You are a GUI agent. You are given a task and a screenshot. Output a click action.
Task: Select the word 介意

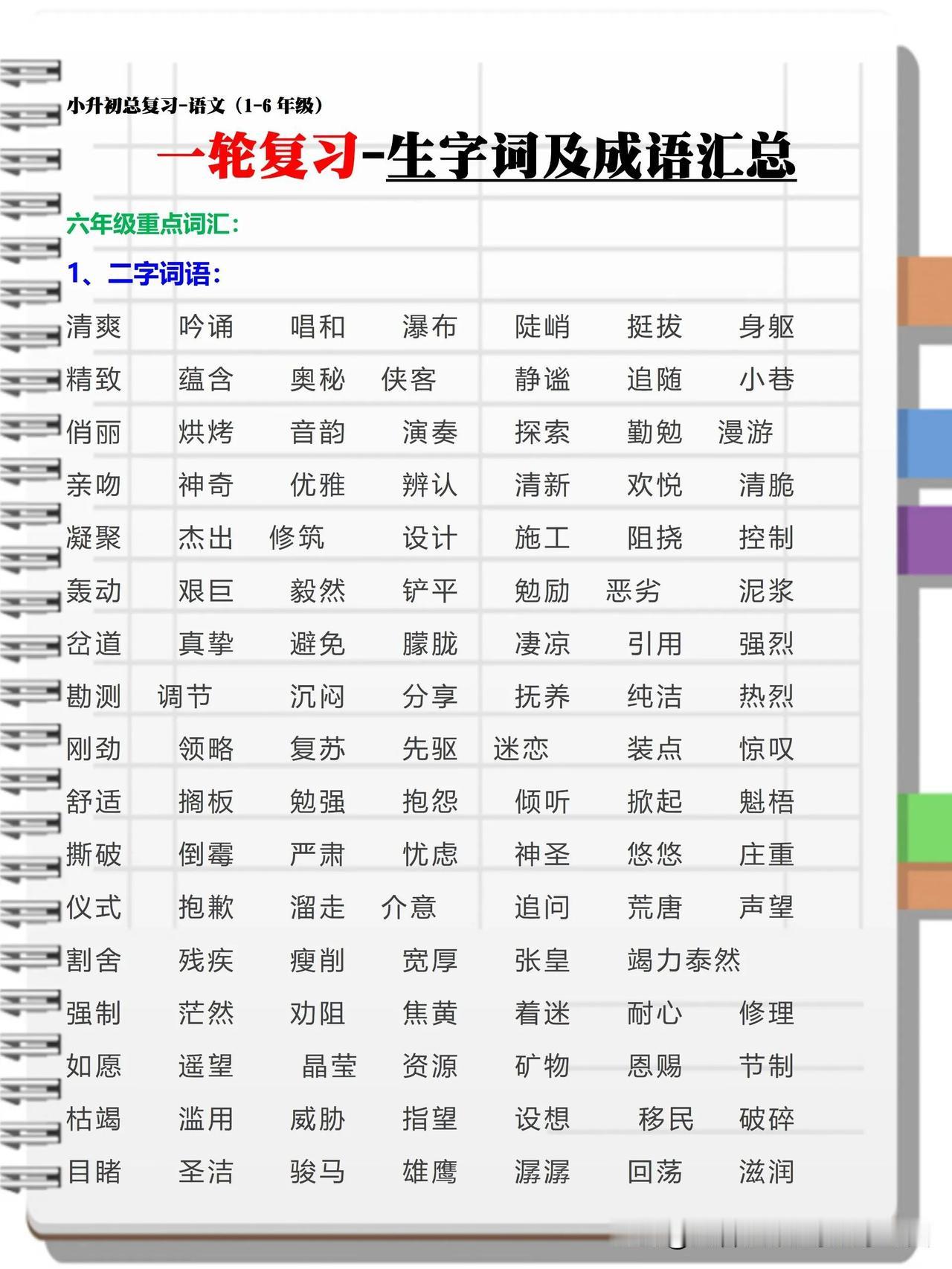[x=408, y=907]
